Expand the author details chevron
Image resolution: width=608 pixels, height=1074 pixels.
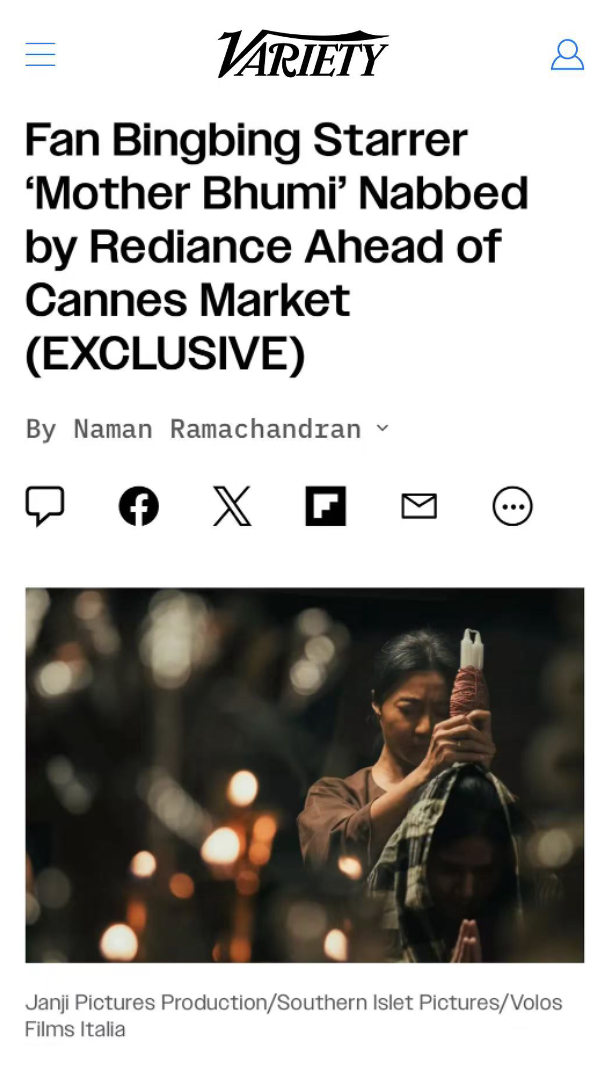pos(383,428)
